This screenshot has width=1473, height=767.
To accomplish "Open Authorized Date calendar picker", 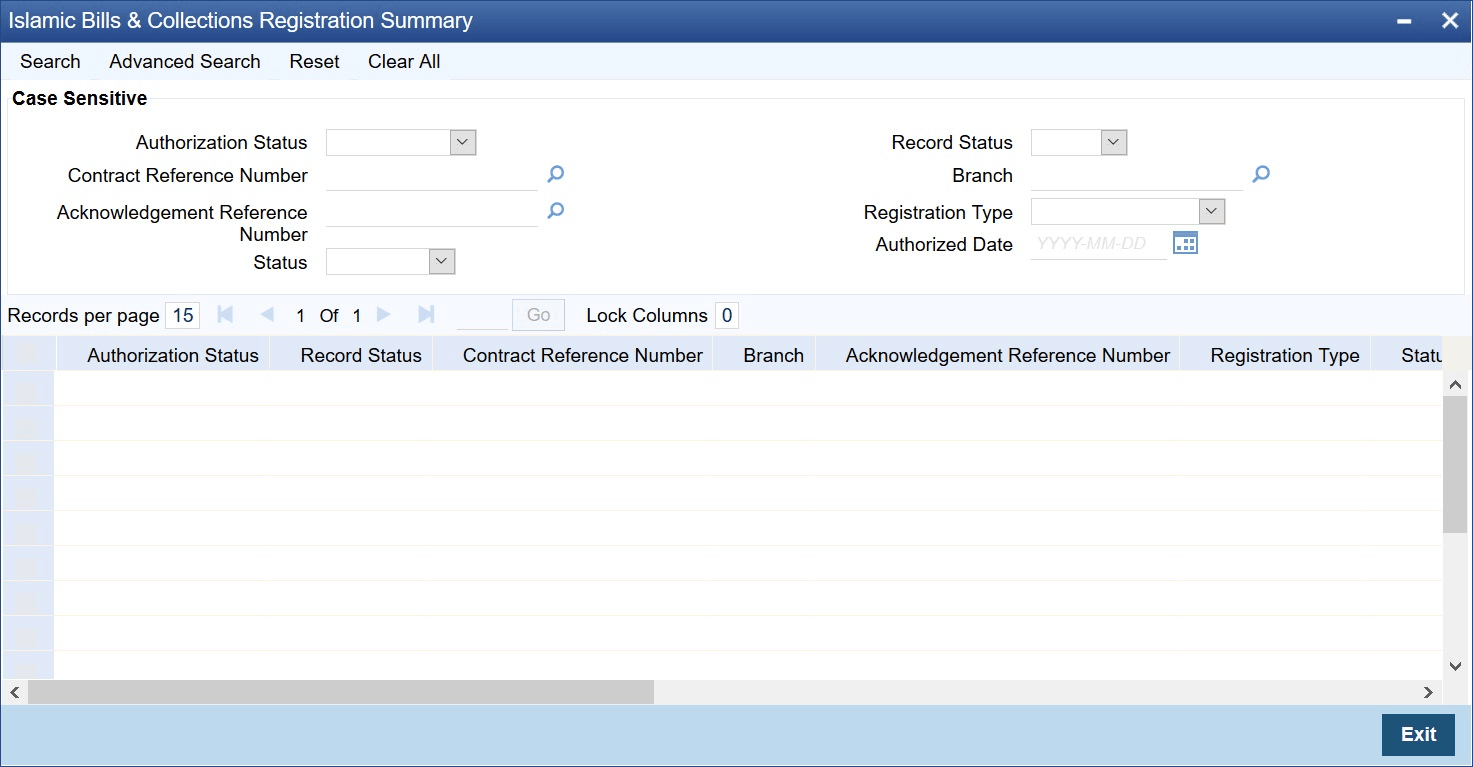I will tap(1185, 243).
